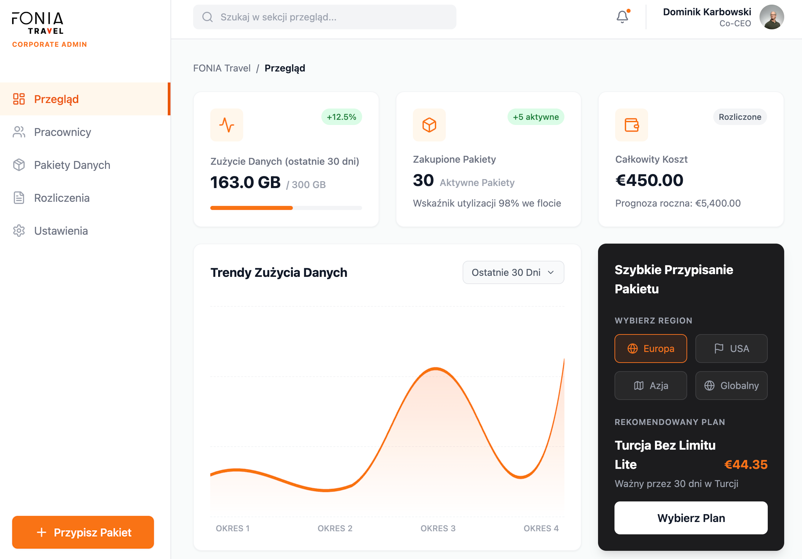This screenshot has height=559, width=802.
Task: Click the total cost wallet icon
Action: pos(631,125)
